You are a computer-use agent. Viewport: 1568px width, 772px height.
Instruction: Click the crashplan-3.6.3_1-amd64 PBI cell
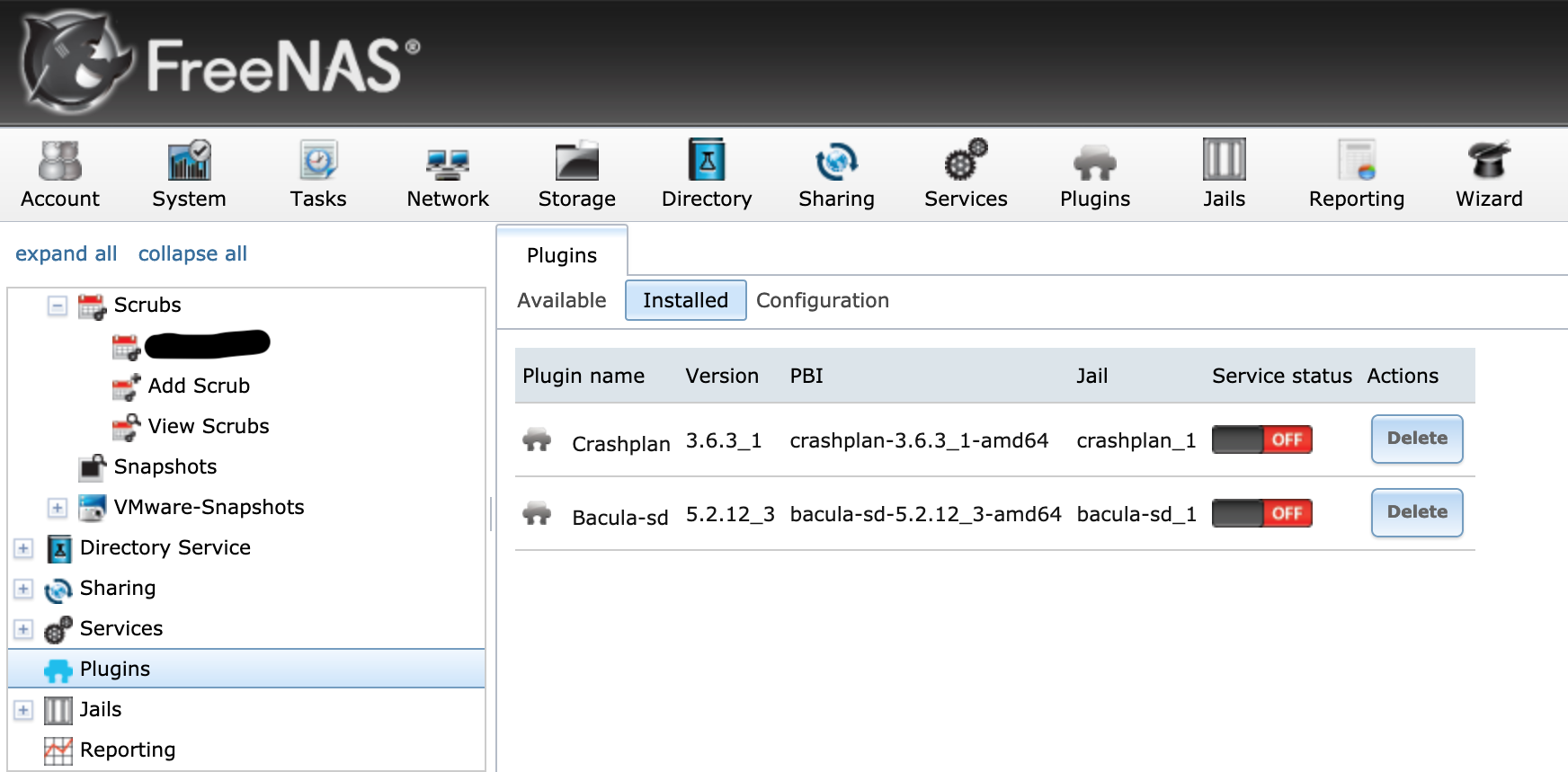[x=919, y=440]
